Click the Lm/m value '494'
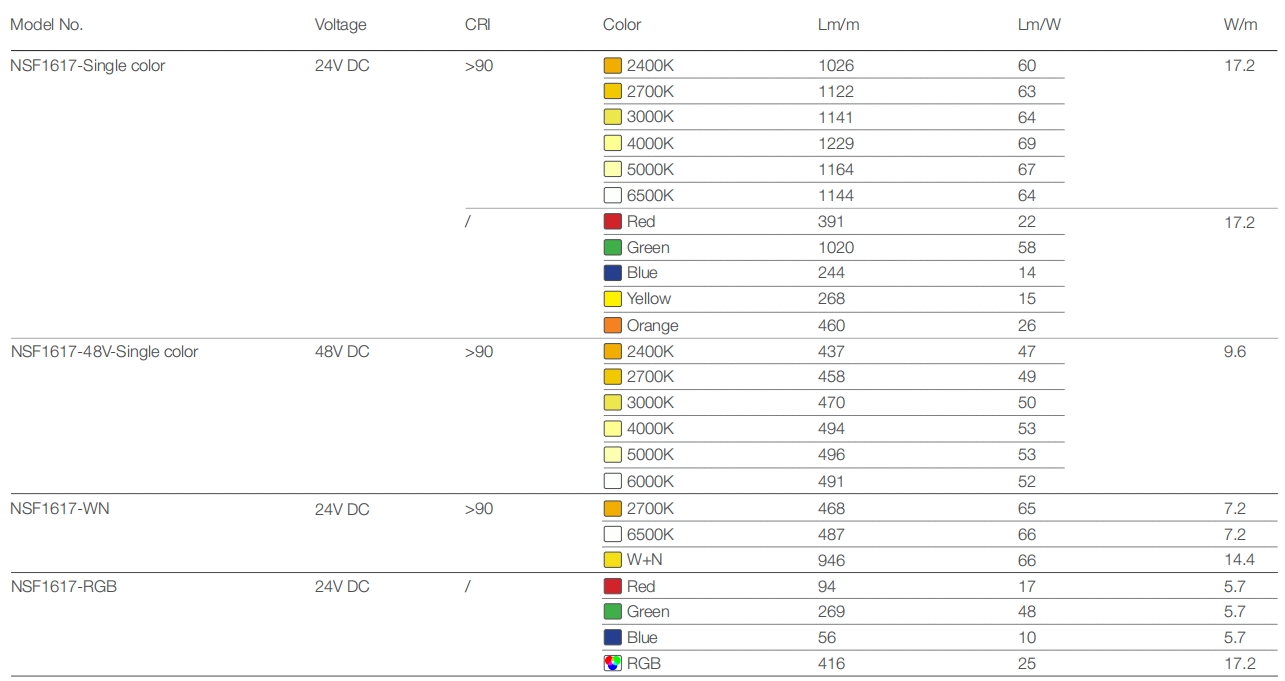The height and width of the screenshot is (681, 1285). (831, 429)
